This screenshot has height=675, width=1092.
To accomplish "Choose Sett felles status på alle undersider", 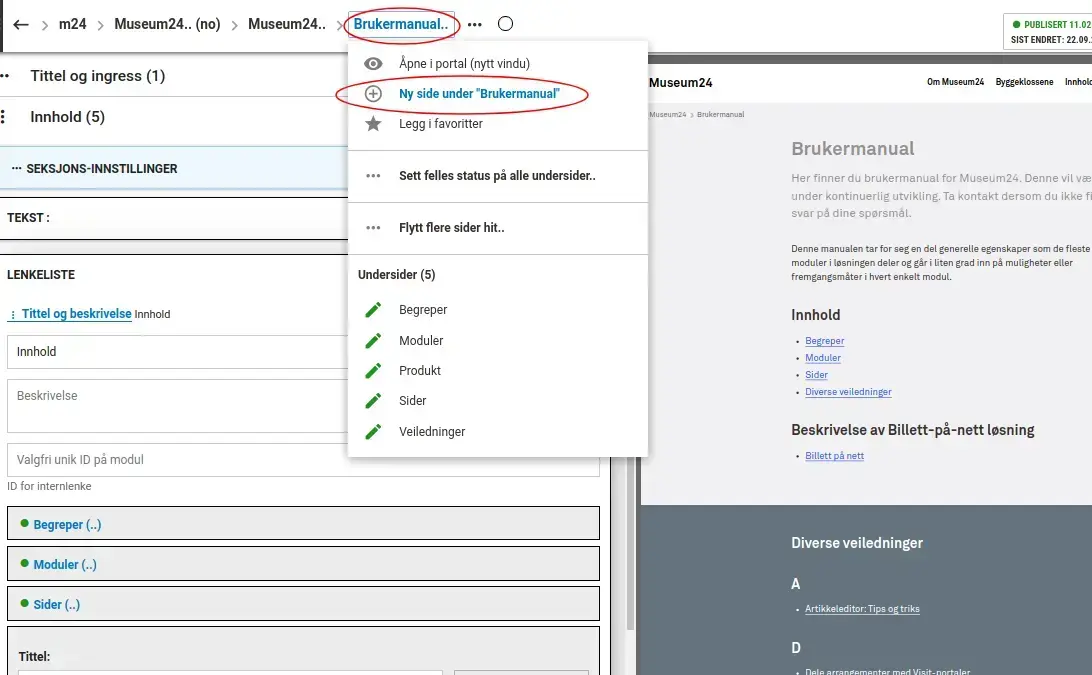I will pyautogui.click(x=497, y=176).
